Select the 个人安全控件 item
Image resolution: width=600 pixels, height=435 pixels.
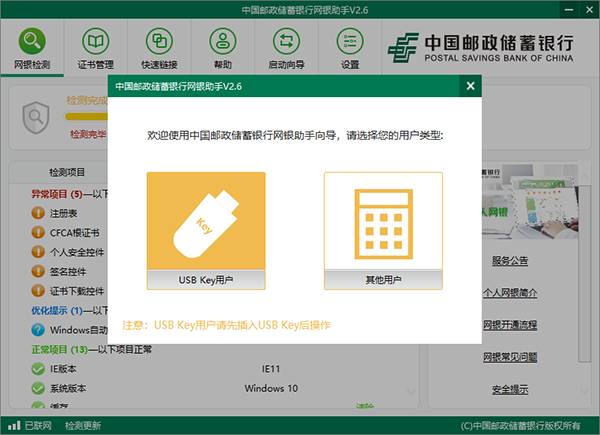coord(77,252)
